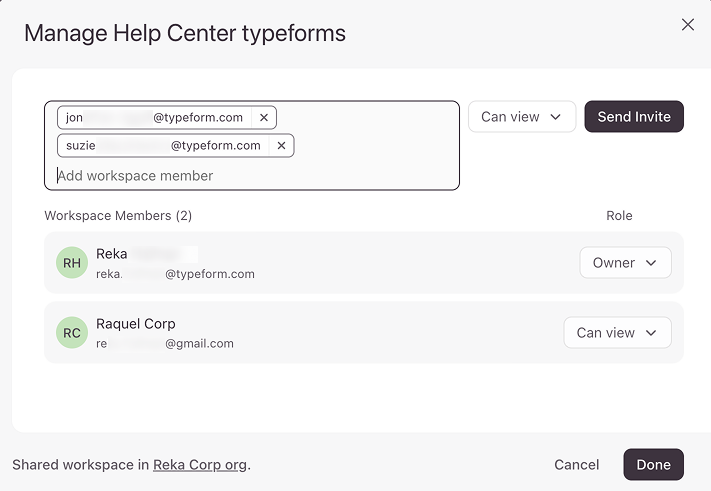Screen dimensions: 711x491
Task: Click the RC avatar for Raquel Corp
Action: (x=72, y=333)
